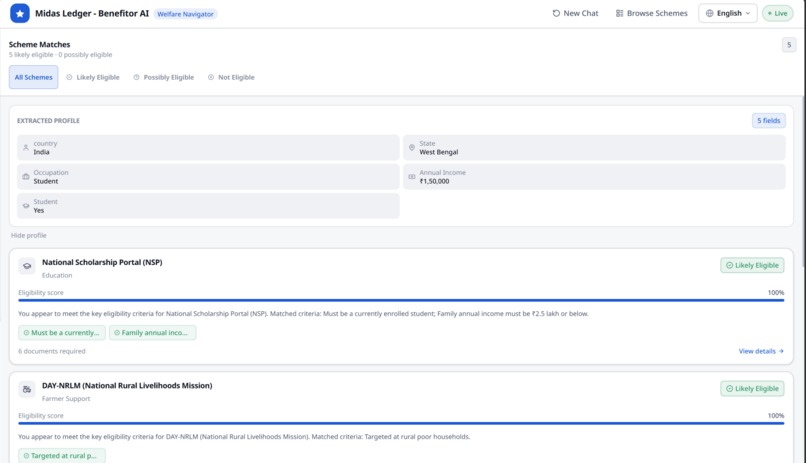Start a New Chat
The width and height of the screenshot is (806, 463).
point(575,13)
